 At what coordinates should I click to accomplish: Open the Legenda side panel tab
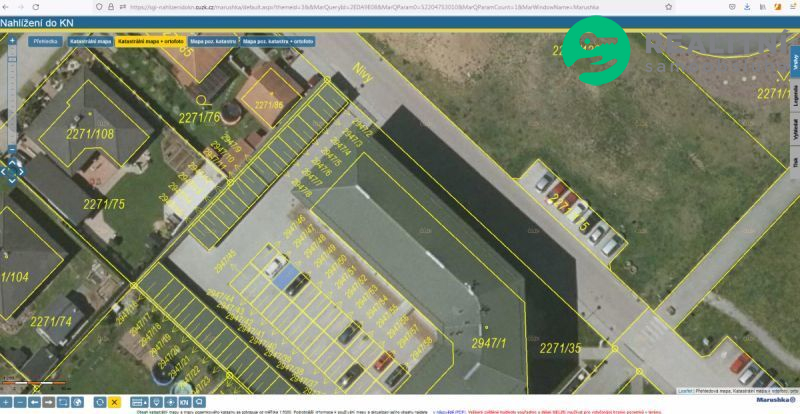795,95
